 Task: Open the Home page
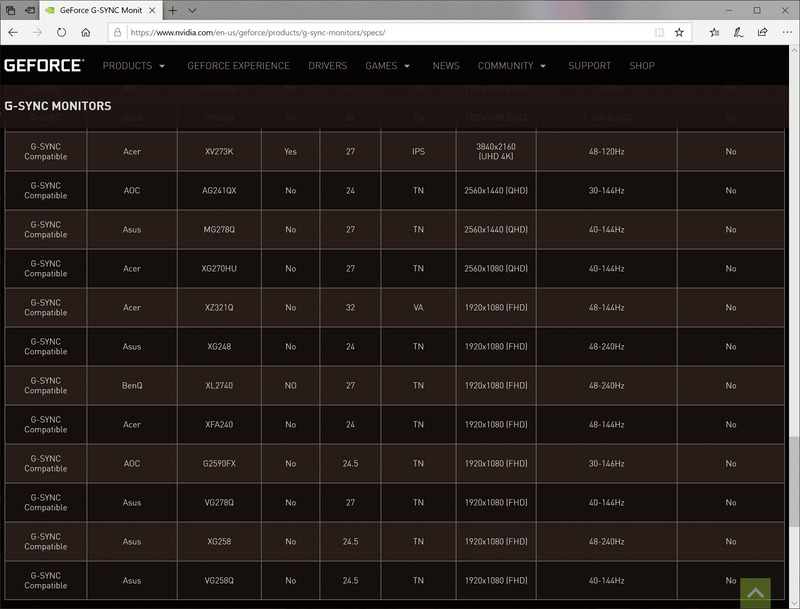coord(86,32)
